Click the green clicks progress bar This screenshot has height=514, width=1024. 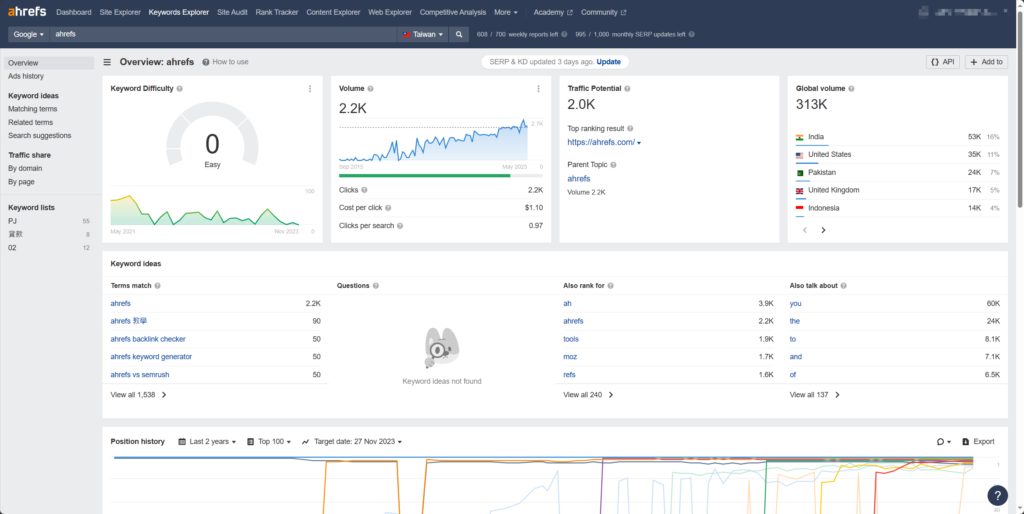[x=424, y=176]
